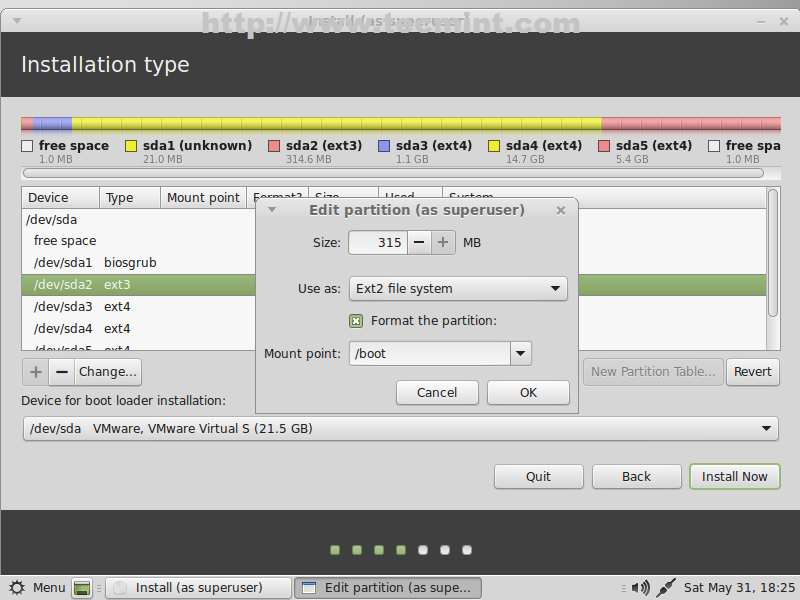800x600 pixels.
Task: Remove the selected partition with minus icon
Action: pyautogui.click(x=62, y=372)
